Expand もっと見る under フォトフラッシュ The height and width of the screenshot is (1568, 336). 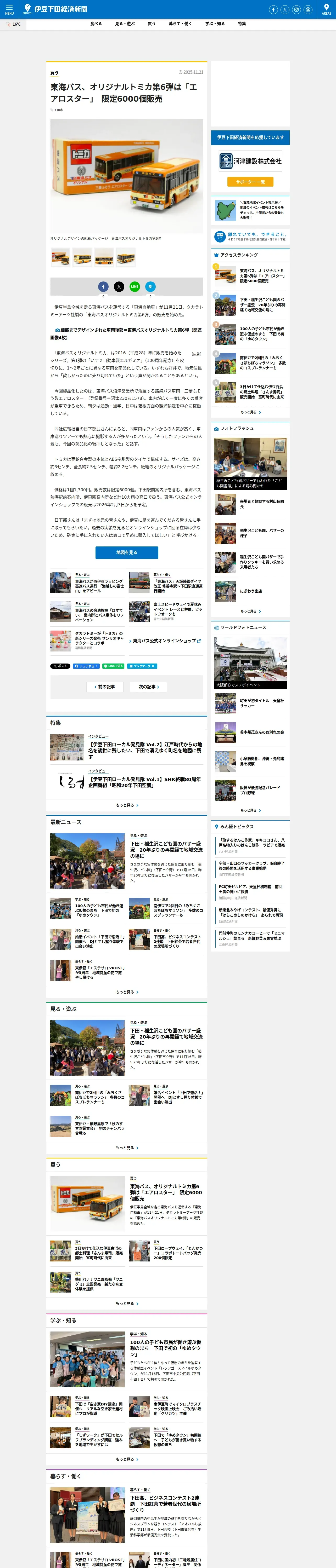[x=250, y=611]
